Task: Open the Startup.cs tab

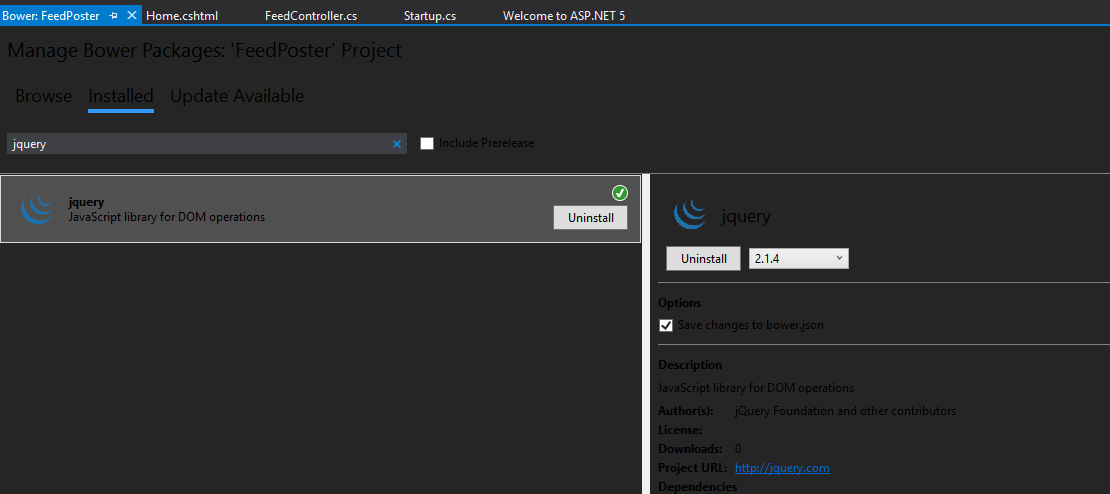Action: tap(430, 16)
